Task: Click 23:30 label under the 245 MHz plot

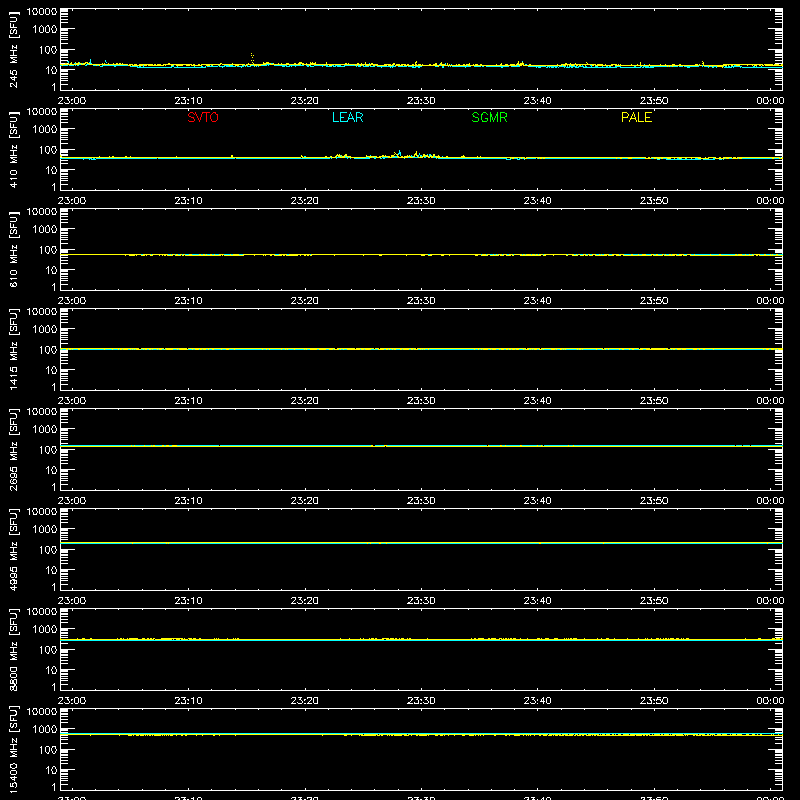Action: point(421,101)
